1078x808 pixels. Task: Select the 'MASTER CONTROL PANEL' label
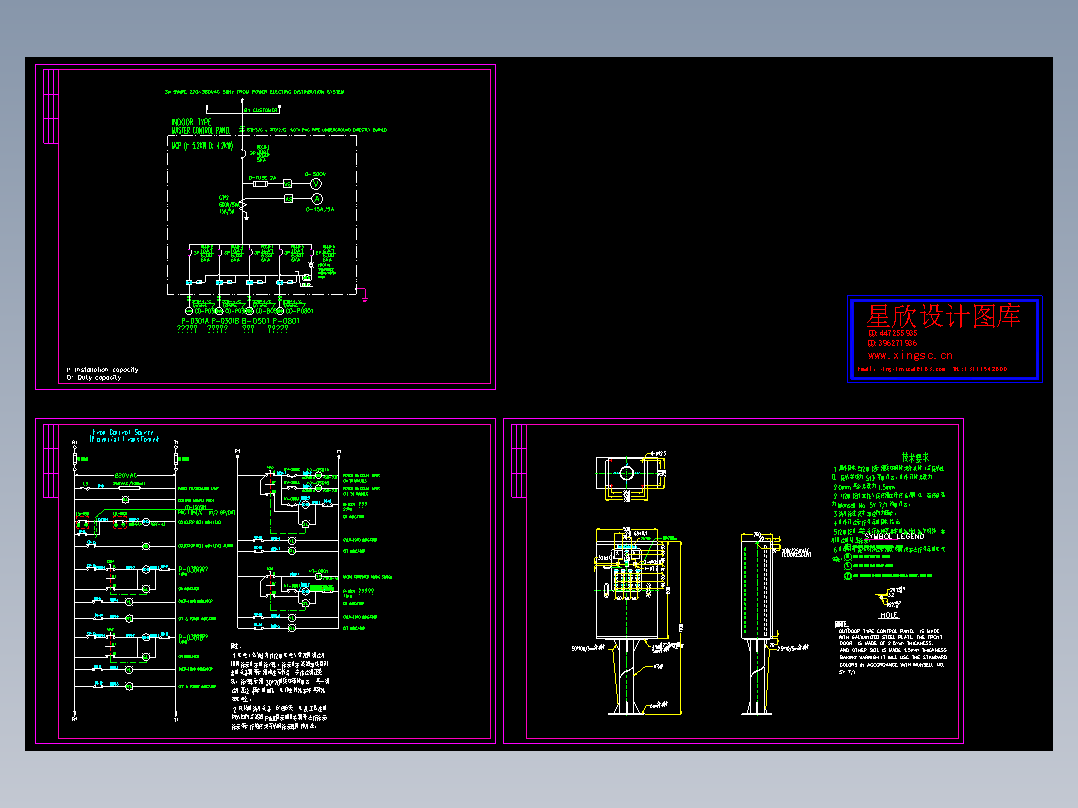point(200,130)
